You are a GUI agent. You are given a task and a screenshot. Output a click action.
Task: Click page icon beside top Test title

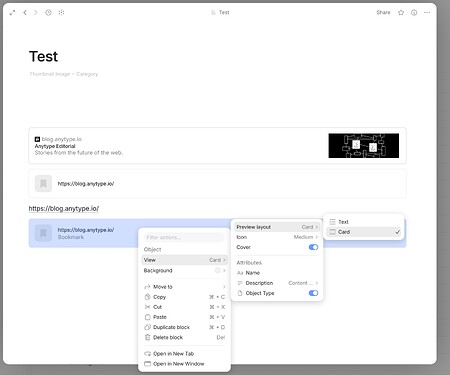(x=213, y=13)
